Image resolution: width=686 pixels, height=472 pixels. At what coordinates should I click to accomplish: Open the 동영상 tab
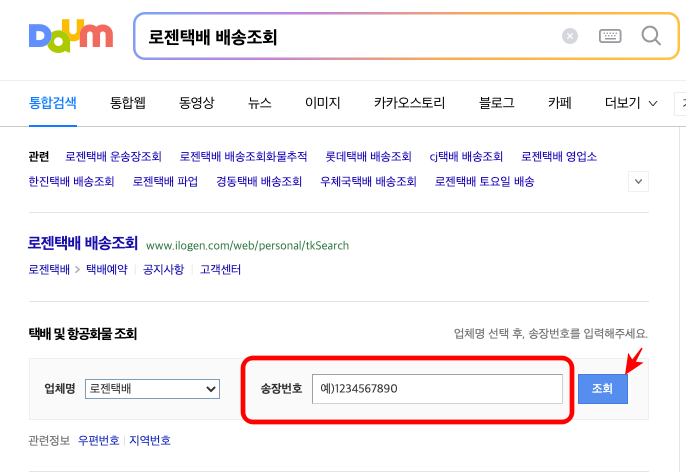click(196, 103)
